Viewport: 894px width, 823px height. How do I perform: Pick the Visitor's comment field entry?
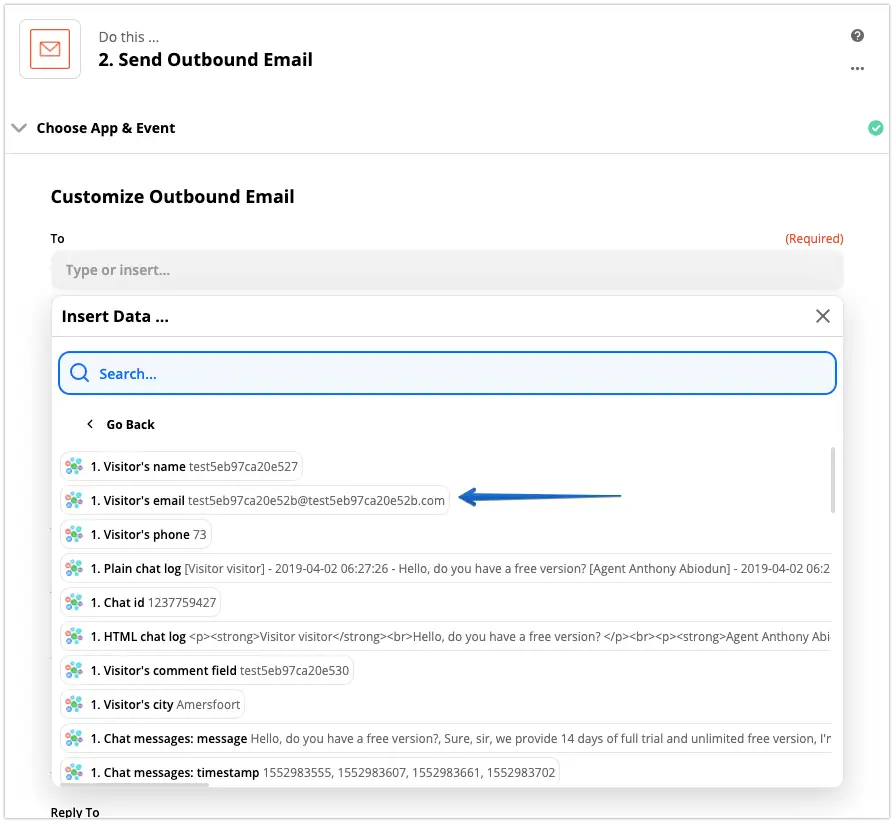(207, 670)
